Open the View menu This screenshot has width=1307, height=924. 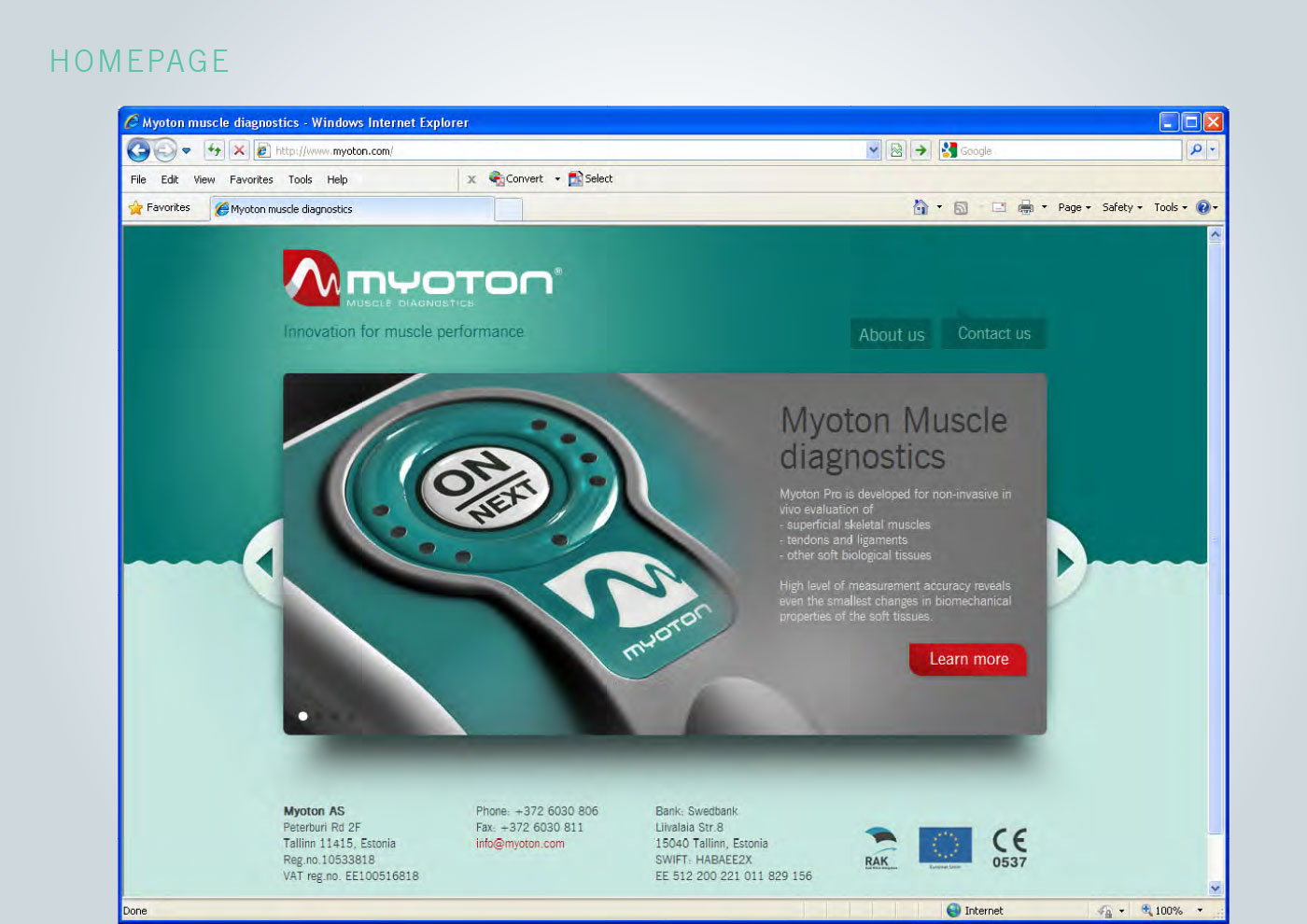point(204,180)
